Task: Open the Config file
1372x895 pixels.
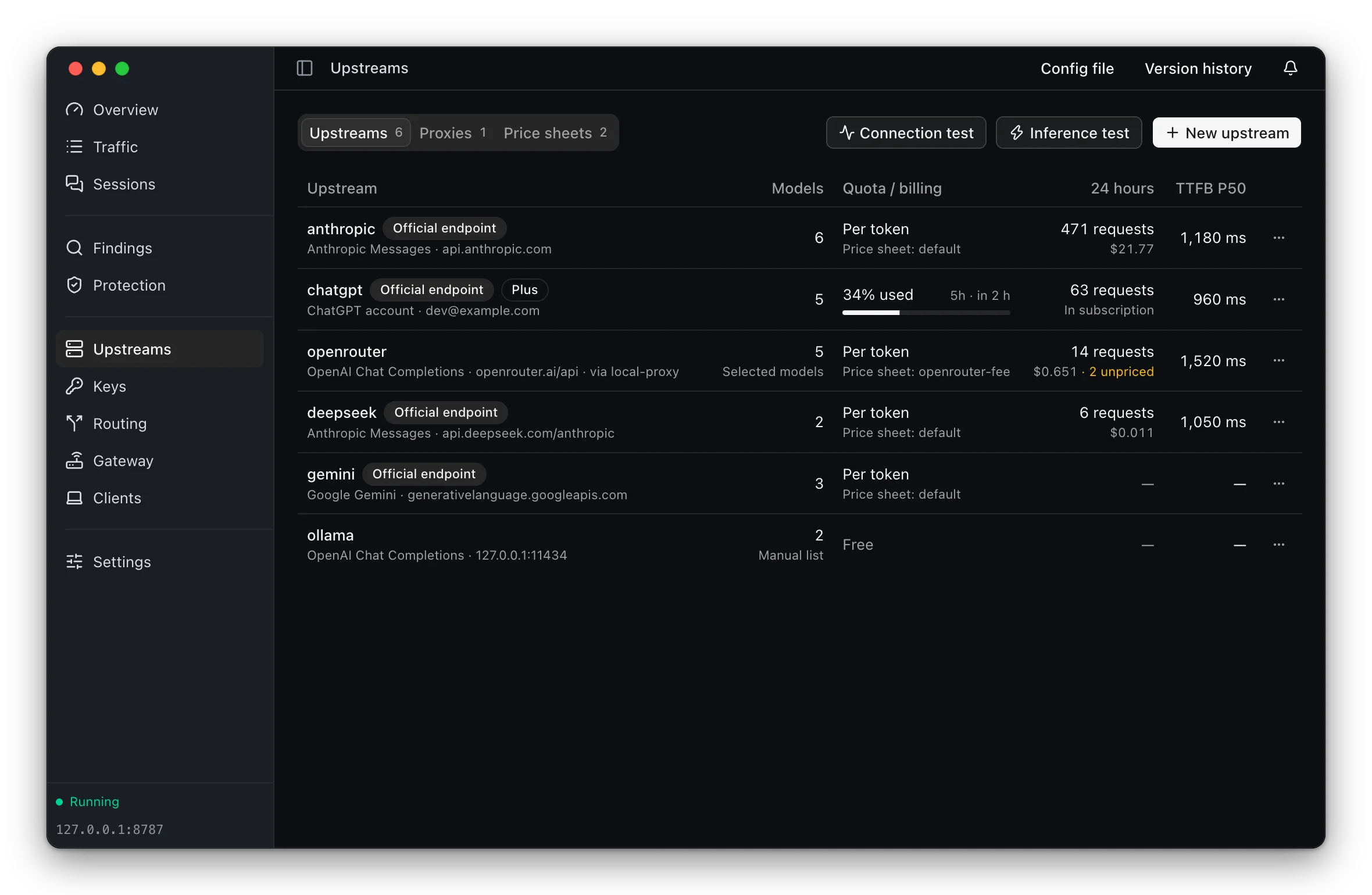Action: [1077, 69]
